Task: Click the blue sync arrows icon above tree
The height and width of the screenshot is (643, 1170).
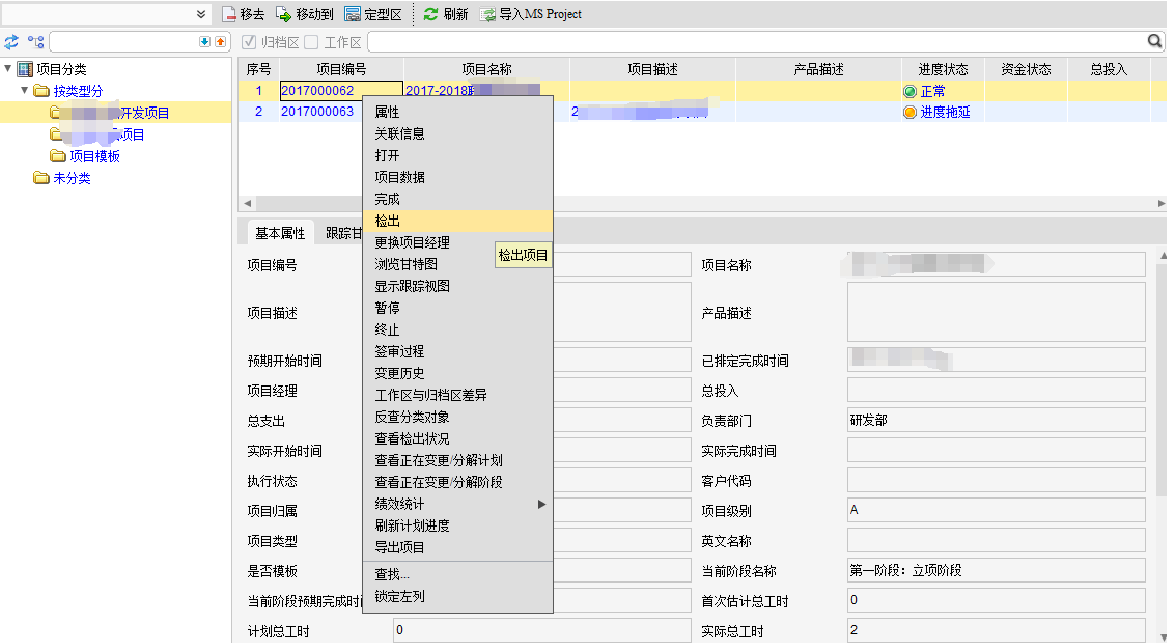Action: pyautogui.click(x=12, y=42)
